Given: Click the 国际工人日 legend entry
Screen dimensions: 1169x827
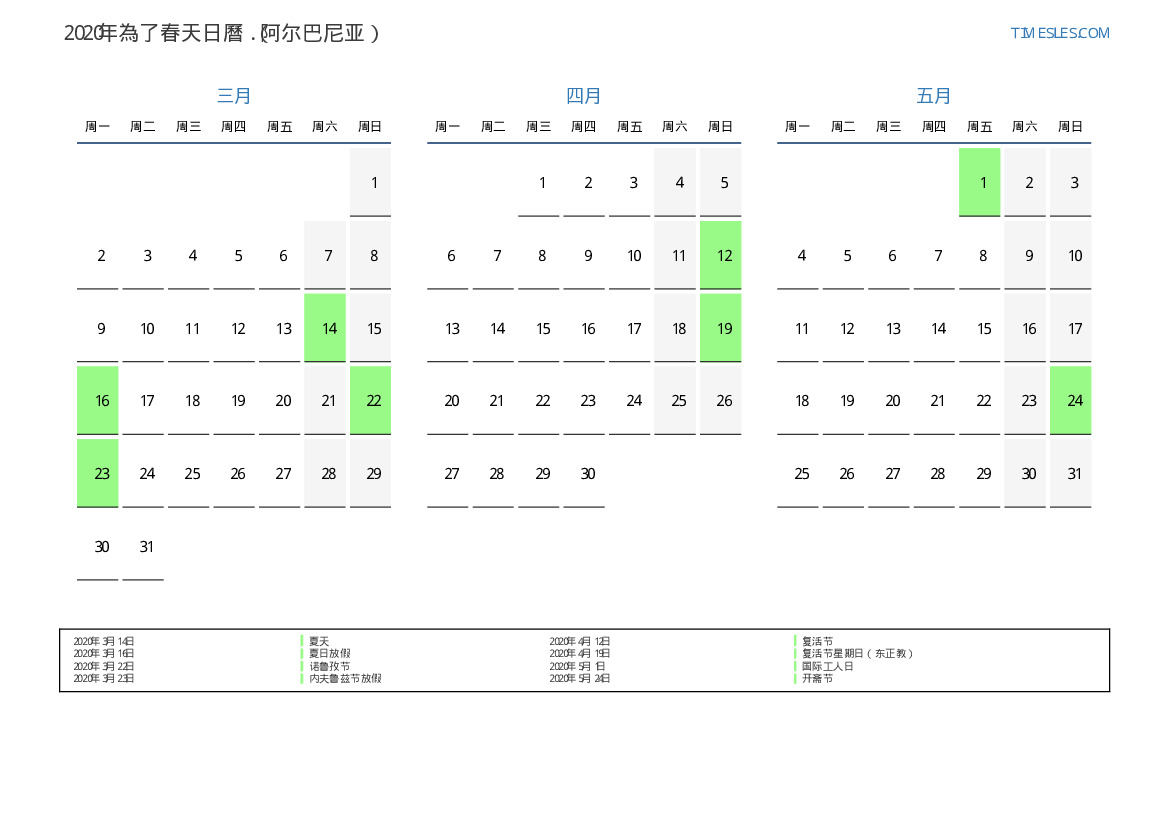Looking at the screenshot, I should pyautogui.click(x=828, y=666).
